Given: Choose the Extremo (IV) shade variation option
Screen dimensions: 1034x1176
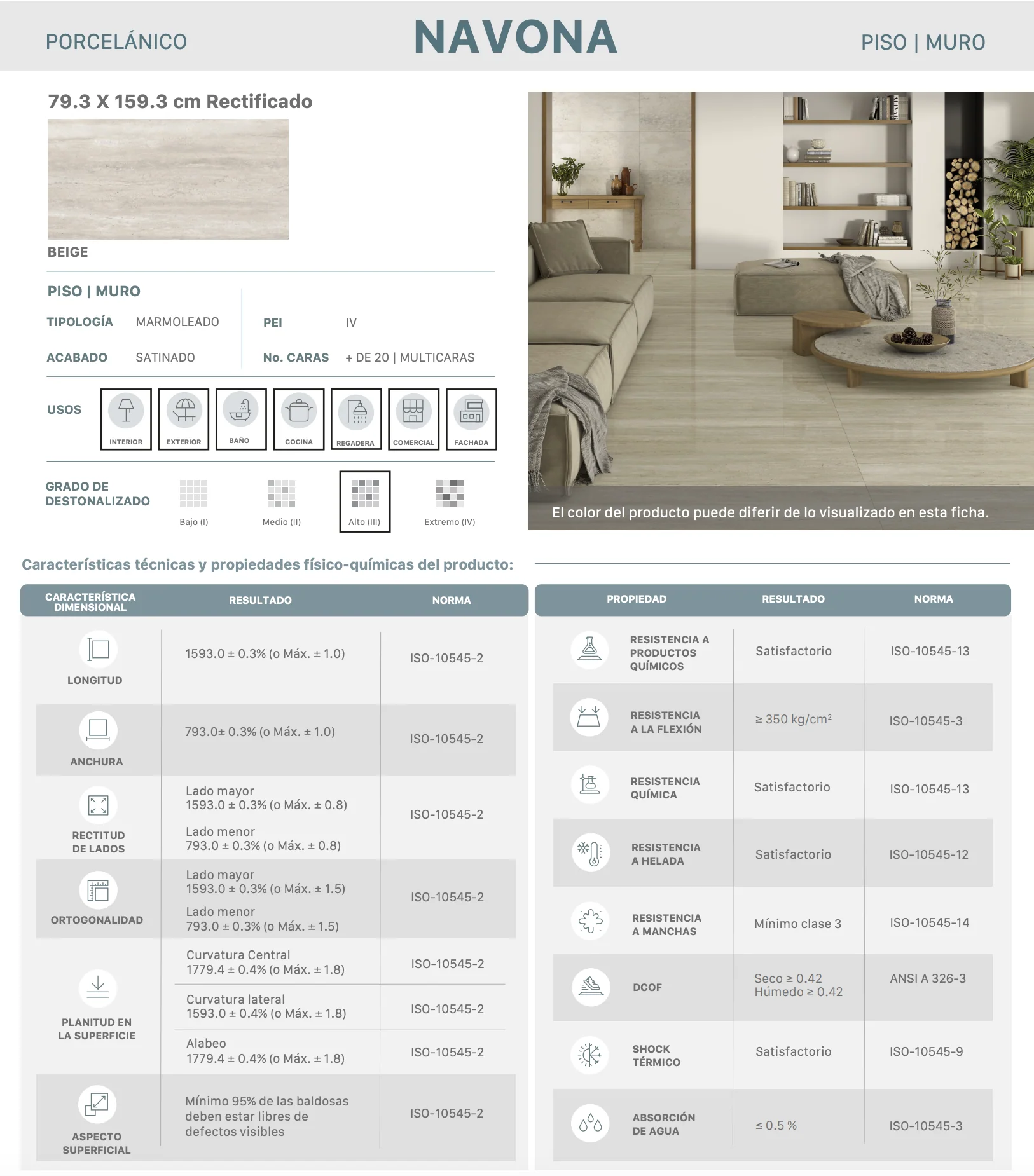Looking at the screenshot, I should pyautogui.click(x=450, y=503).
